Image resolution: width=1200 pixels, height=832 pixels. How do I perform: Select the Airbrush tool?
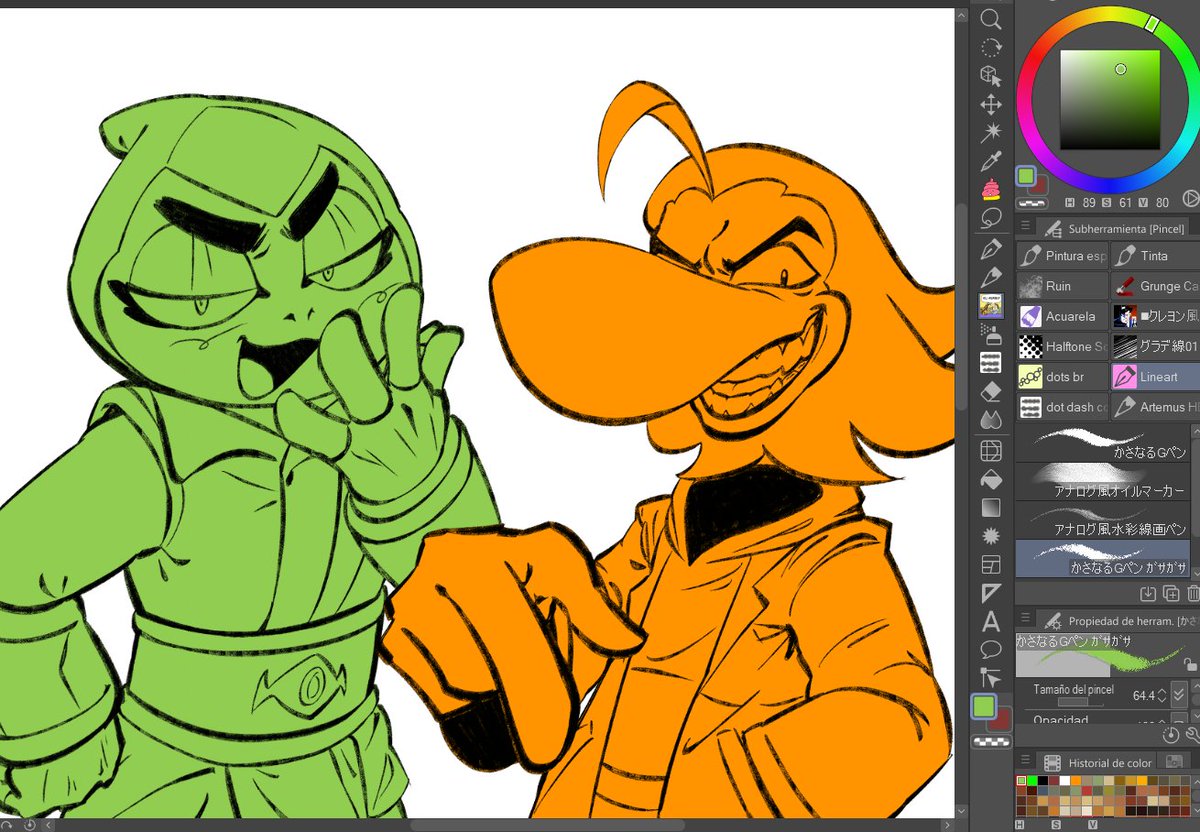pyautogui.click(x=991, y=333)
